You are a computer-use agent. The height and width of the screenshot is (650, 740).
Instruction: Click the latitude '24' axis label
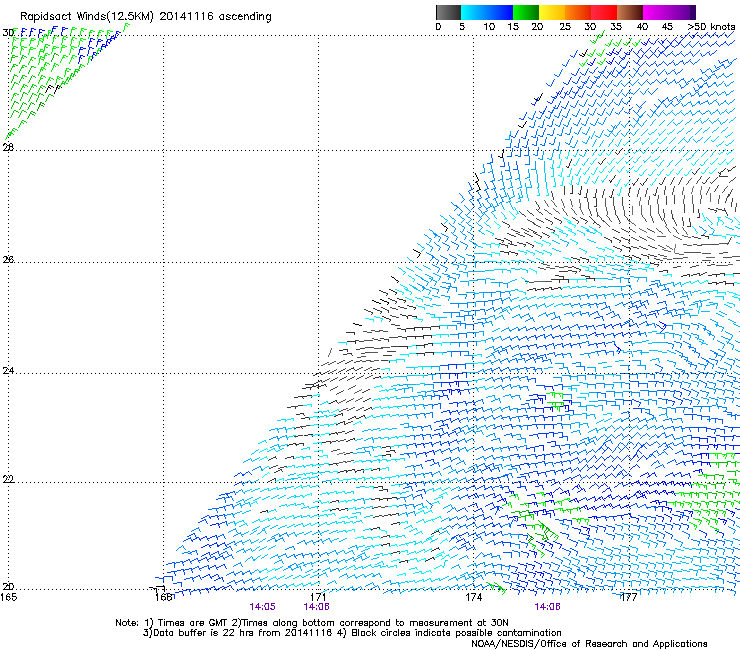8,371
